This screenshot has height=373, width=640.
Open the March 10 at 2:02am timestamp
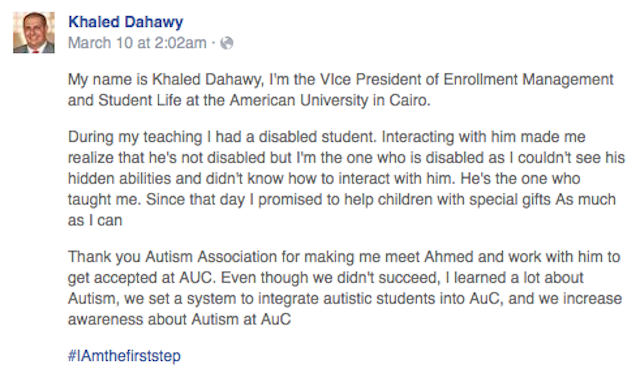[137, 43]
